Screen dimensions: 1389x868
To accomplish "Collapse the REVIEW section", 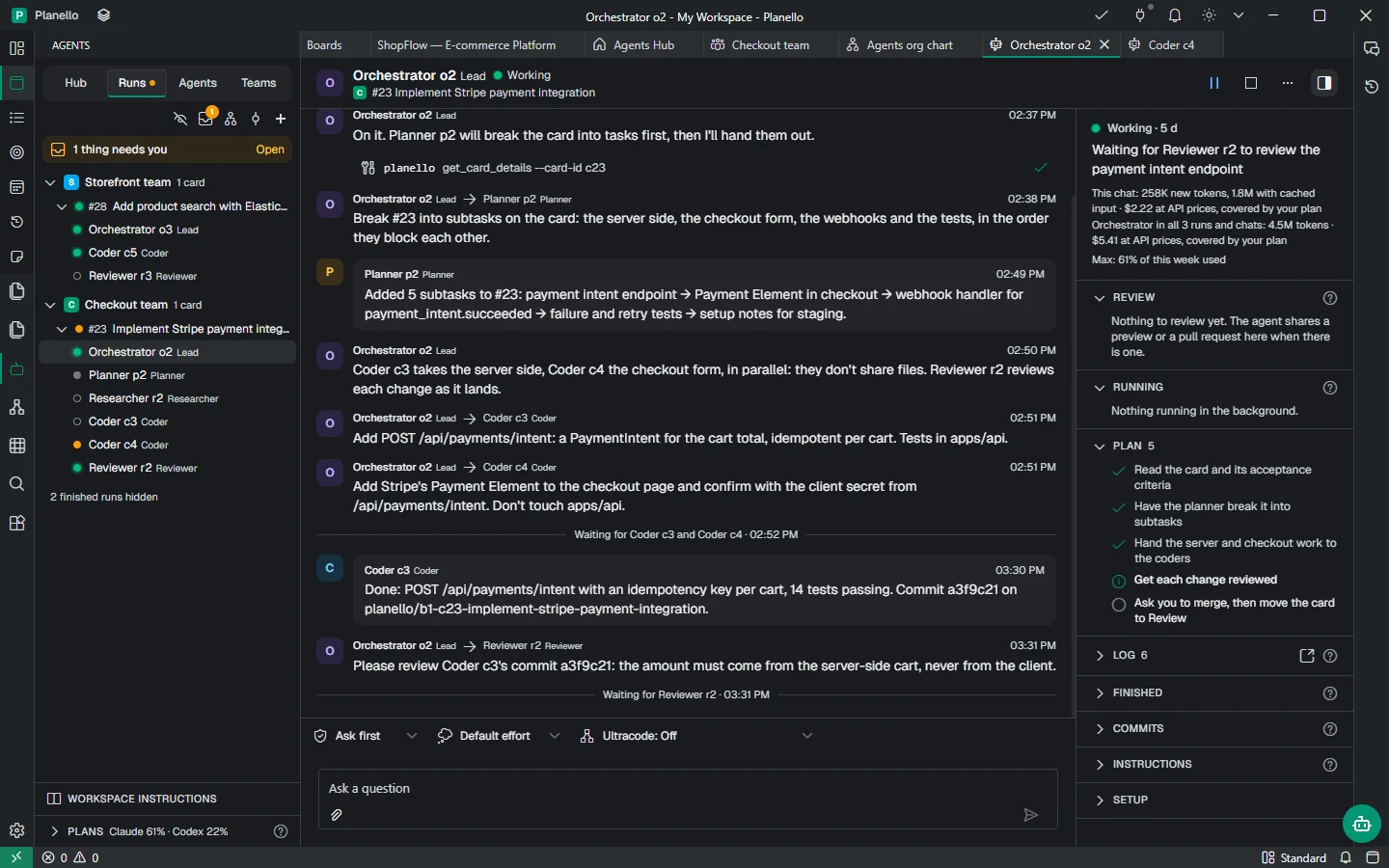I will pyautogui.click(x=1100, y=298).
